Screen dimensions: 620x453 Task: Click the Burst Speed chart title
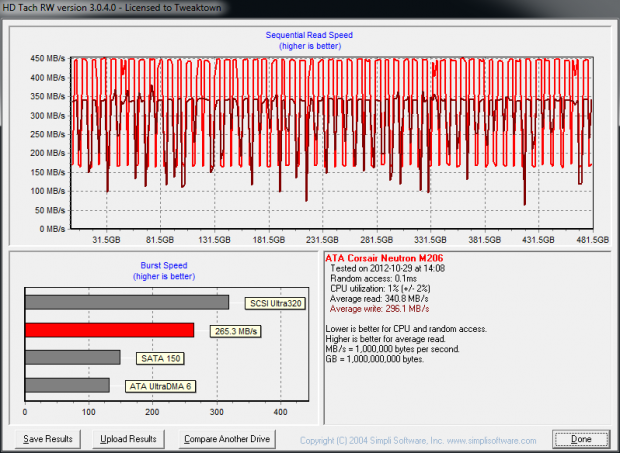pyautogui.click(x=164, y=266)
